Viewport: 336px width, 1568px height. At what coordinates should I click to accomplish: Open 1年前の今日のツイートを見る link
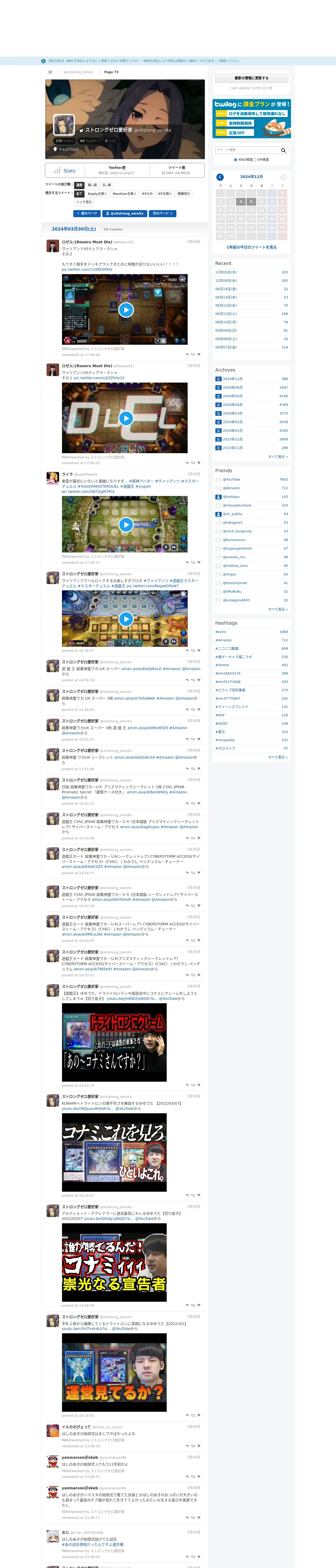251,248
